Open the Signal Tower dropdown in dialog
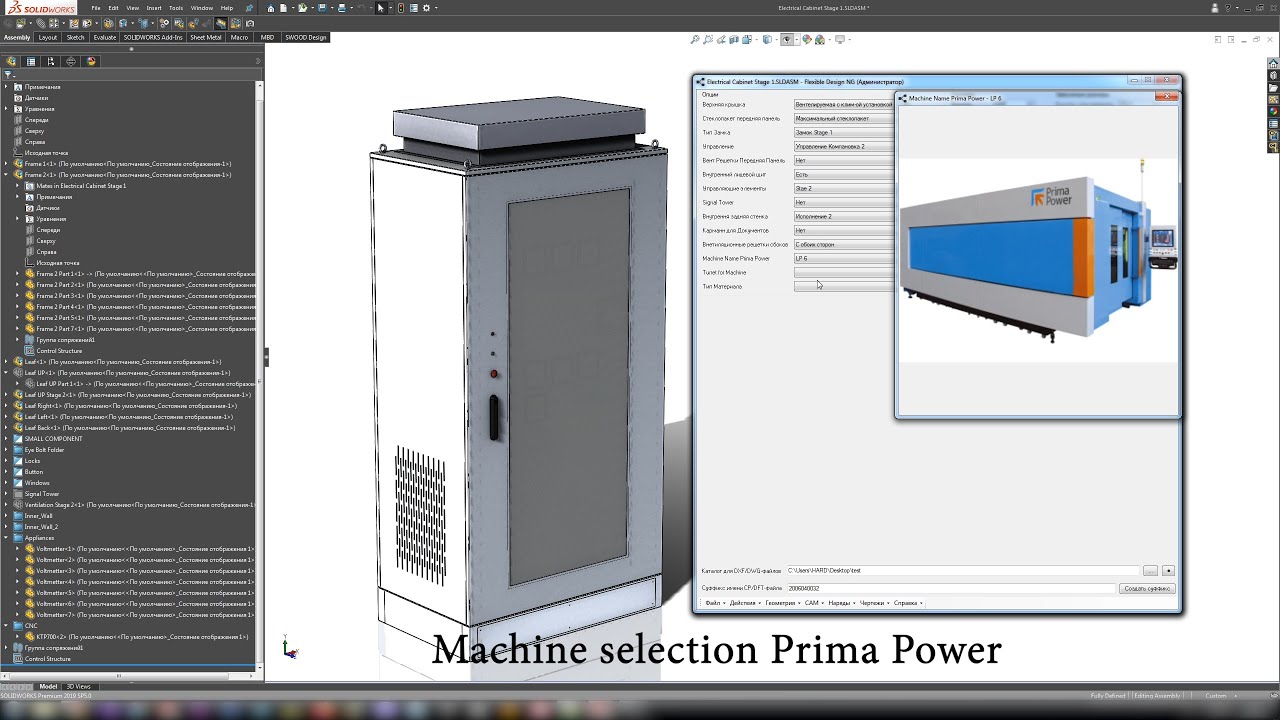This screenshot has width=1280, height=720. [x=844, y=202]
